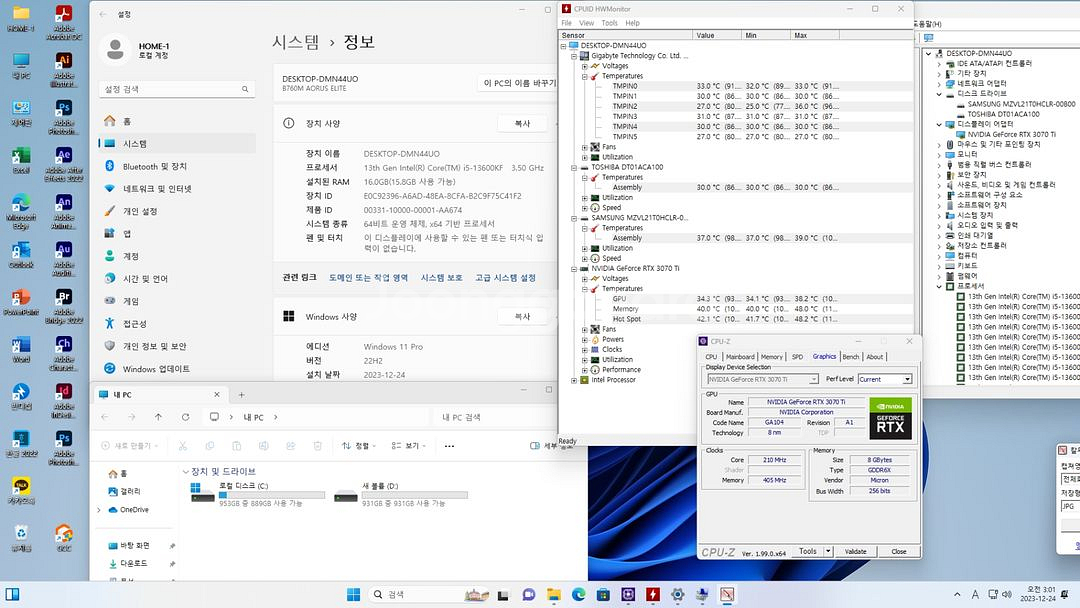Expand Fans under Gigabyte in HWMonitor

[x=584, y=147]
